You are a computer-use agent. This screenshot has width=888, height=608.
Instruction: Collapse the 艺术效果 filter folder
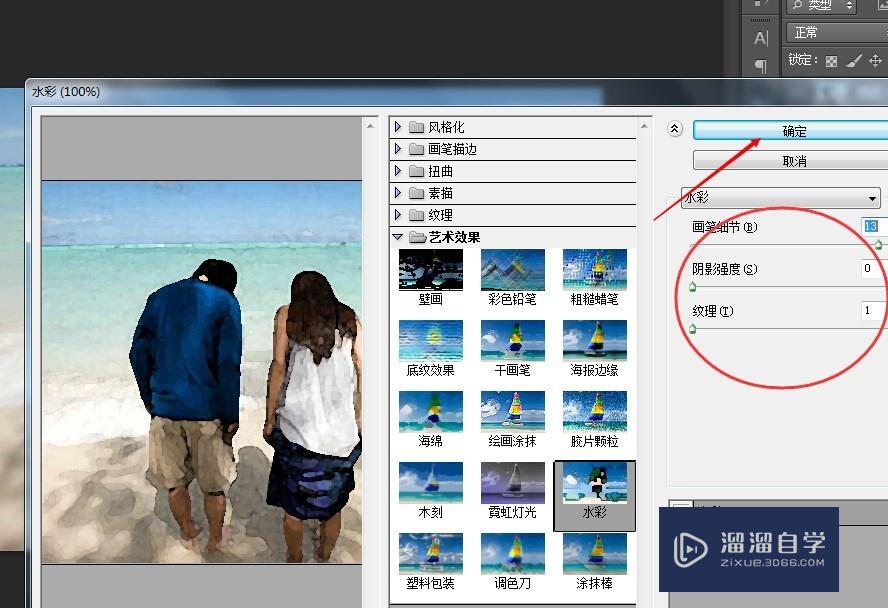point(398,237)
